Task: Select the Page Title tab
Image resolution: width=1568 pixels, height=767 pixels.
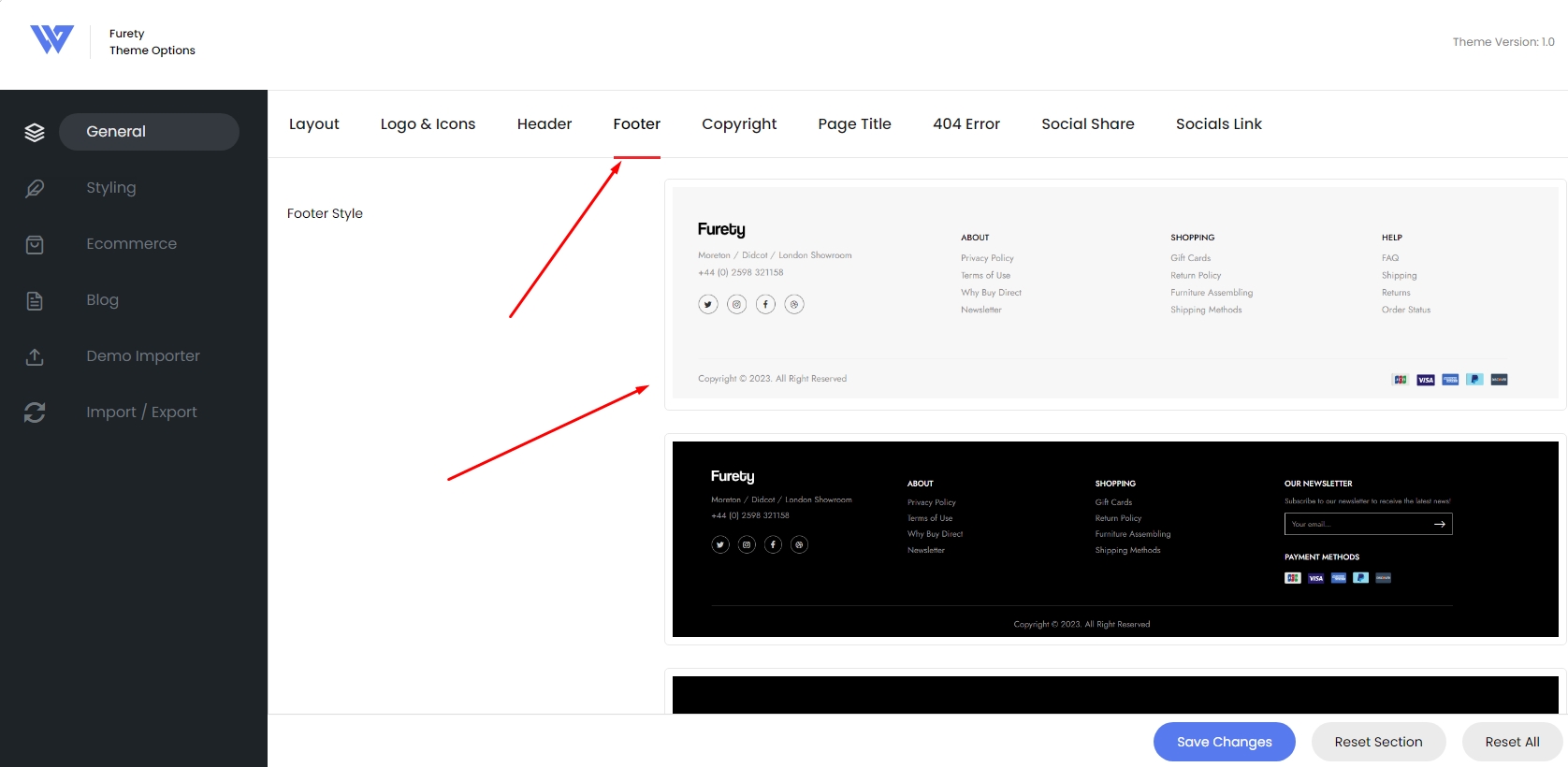Action: (x=854, y=124)
